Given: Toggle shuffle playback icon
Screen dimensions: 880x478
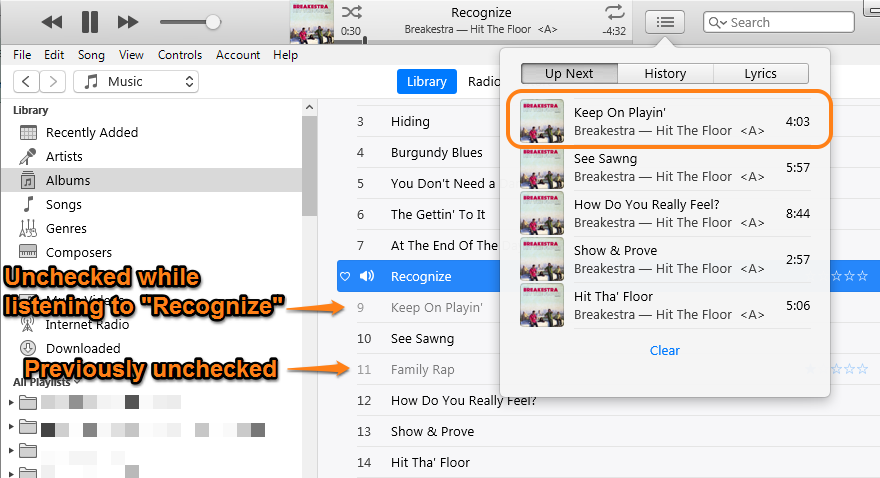Looking at the screenshot, I should (x=352, y=12).
